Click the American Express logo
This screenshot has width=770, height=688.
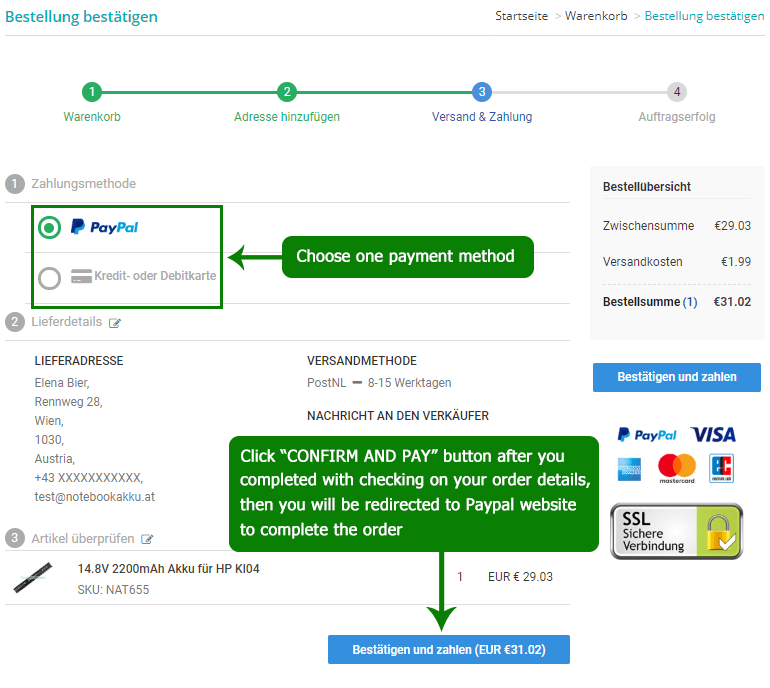pos(629,467)
